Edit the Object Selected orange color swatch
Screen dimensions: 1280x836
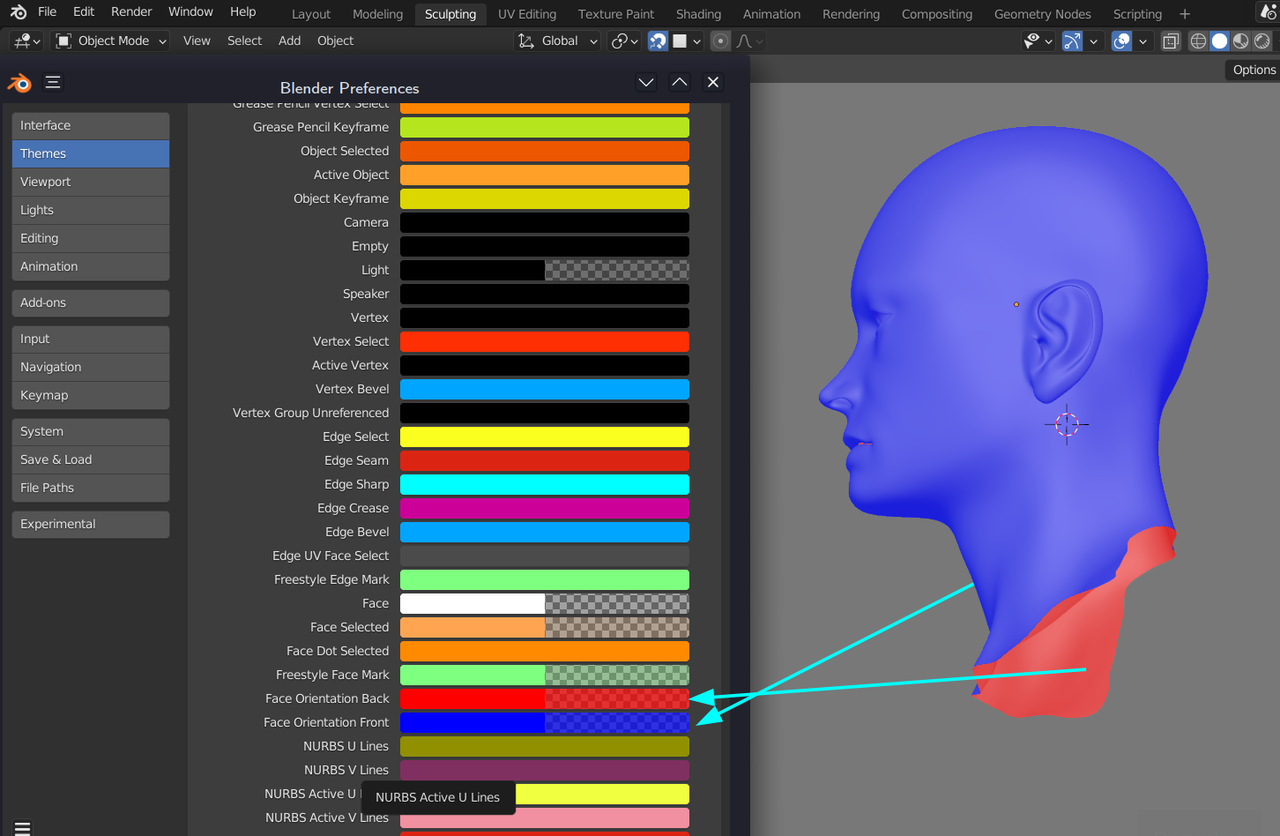[x=545, y=151]
